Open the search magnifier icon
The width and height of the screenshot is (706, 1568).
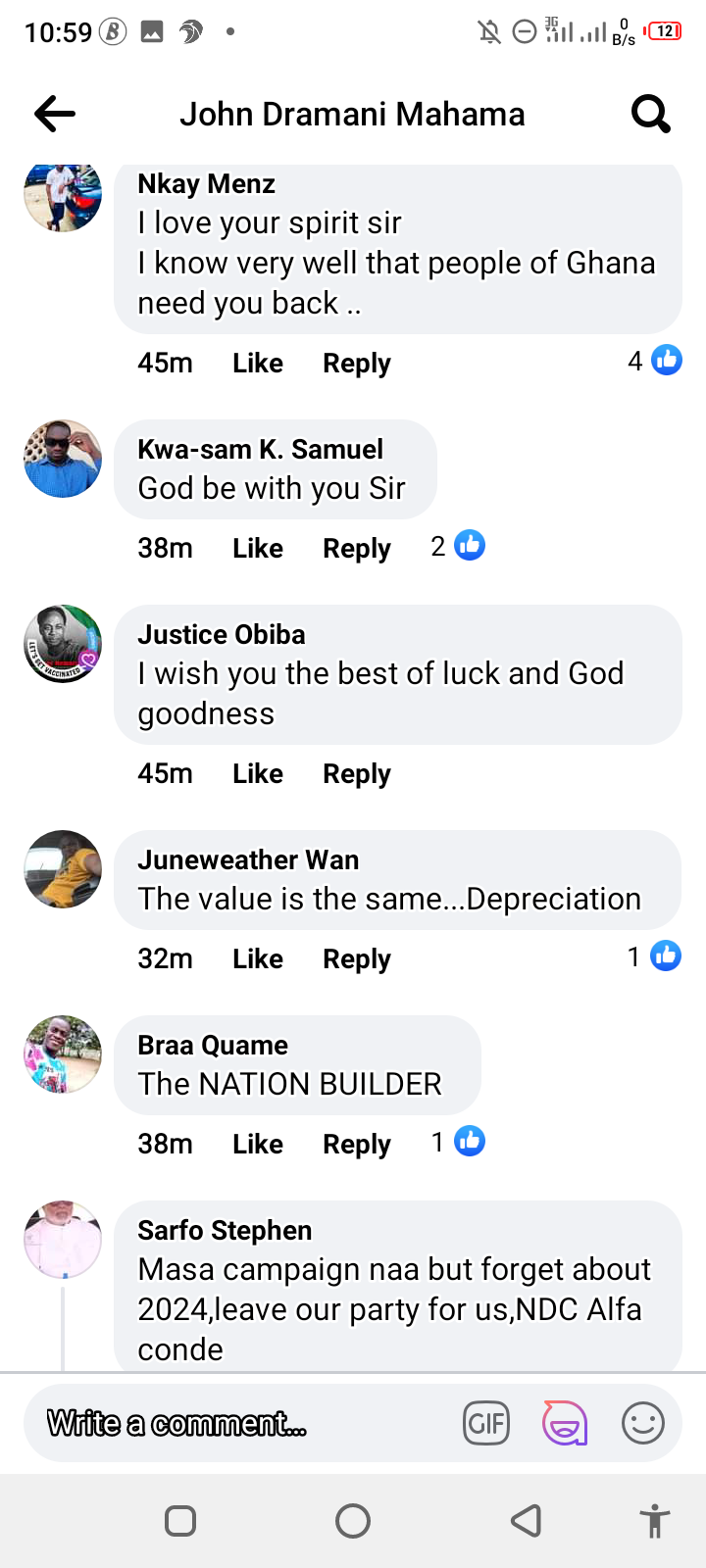coord(651,114)
